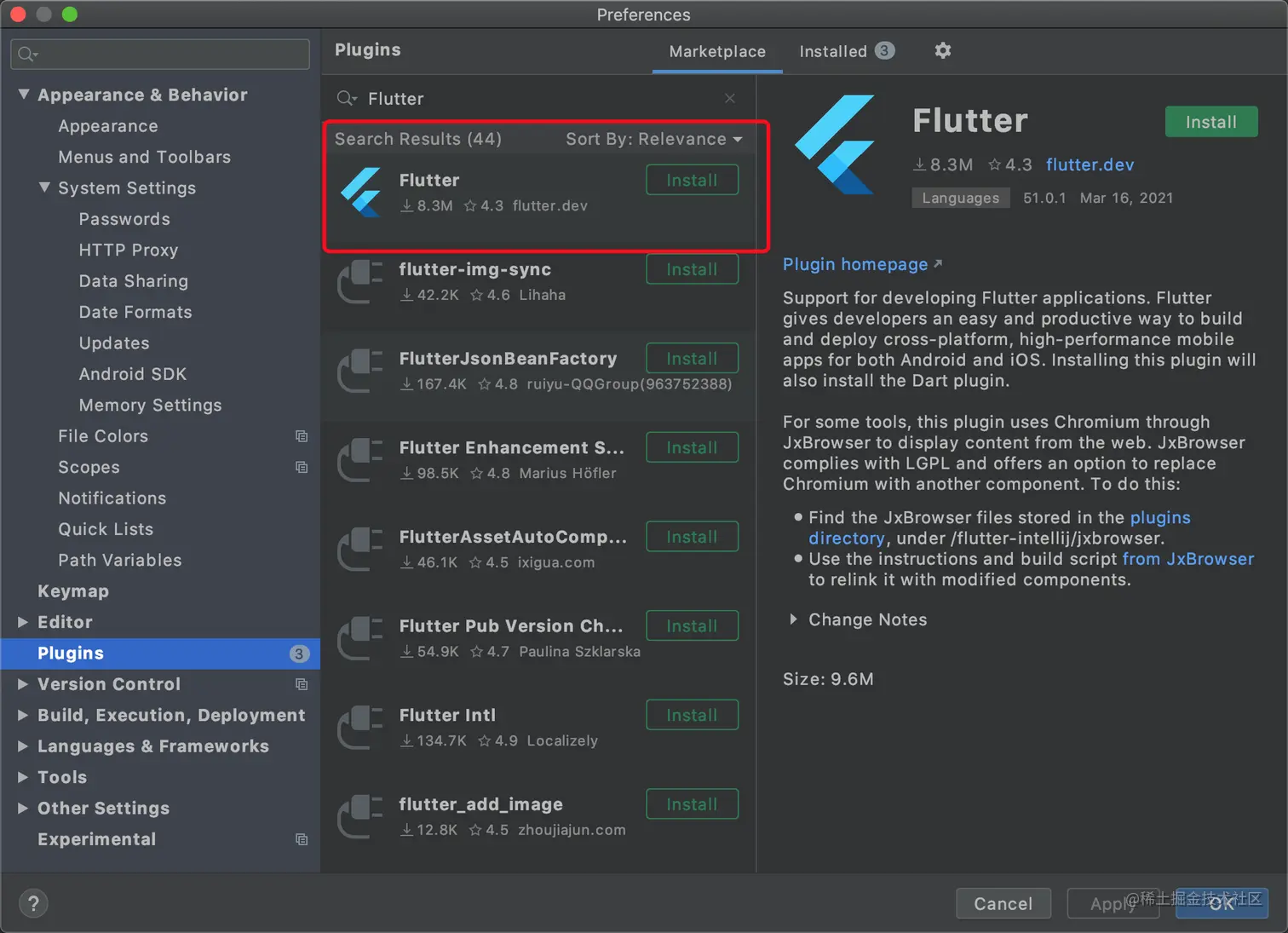Open the Keymap settings page
Viewport: 1288px width, 933px height.
click(73, 591)
